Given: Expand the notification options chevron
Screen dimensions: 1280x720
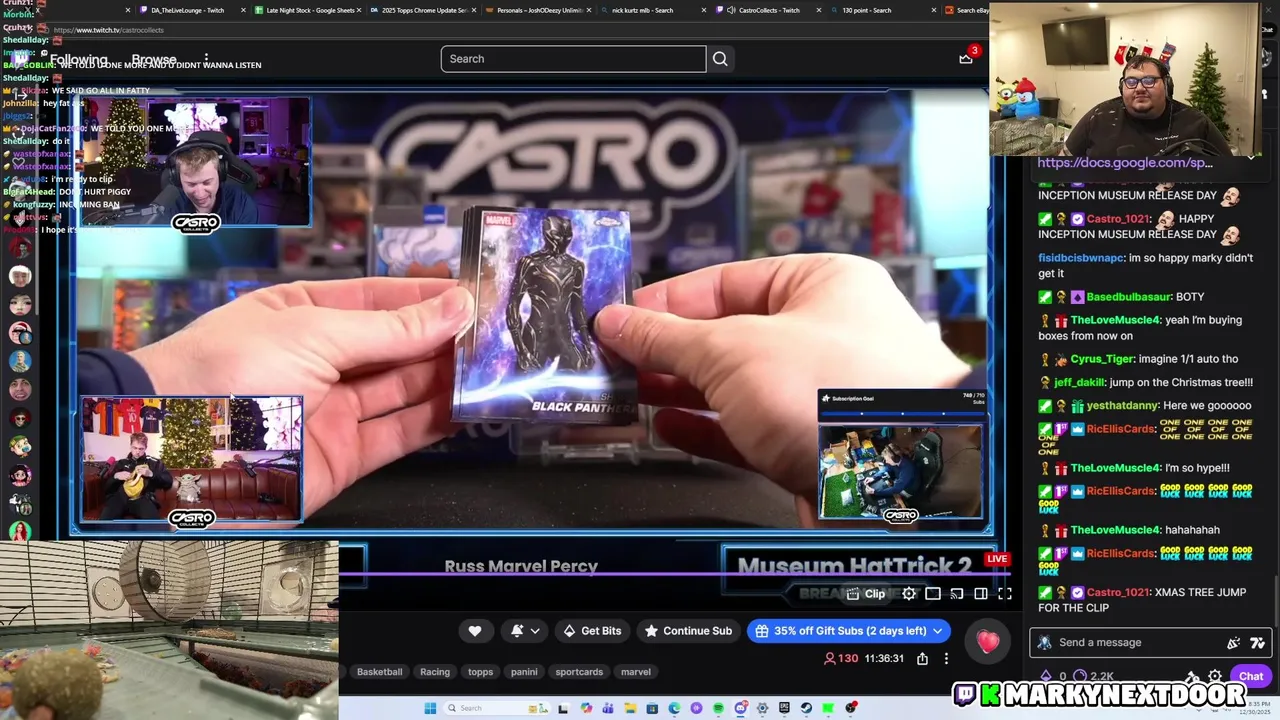Looking at the screenshot, I should click(x=535, y=631).
